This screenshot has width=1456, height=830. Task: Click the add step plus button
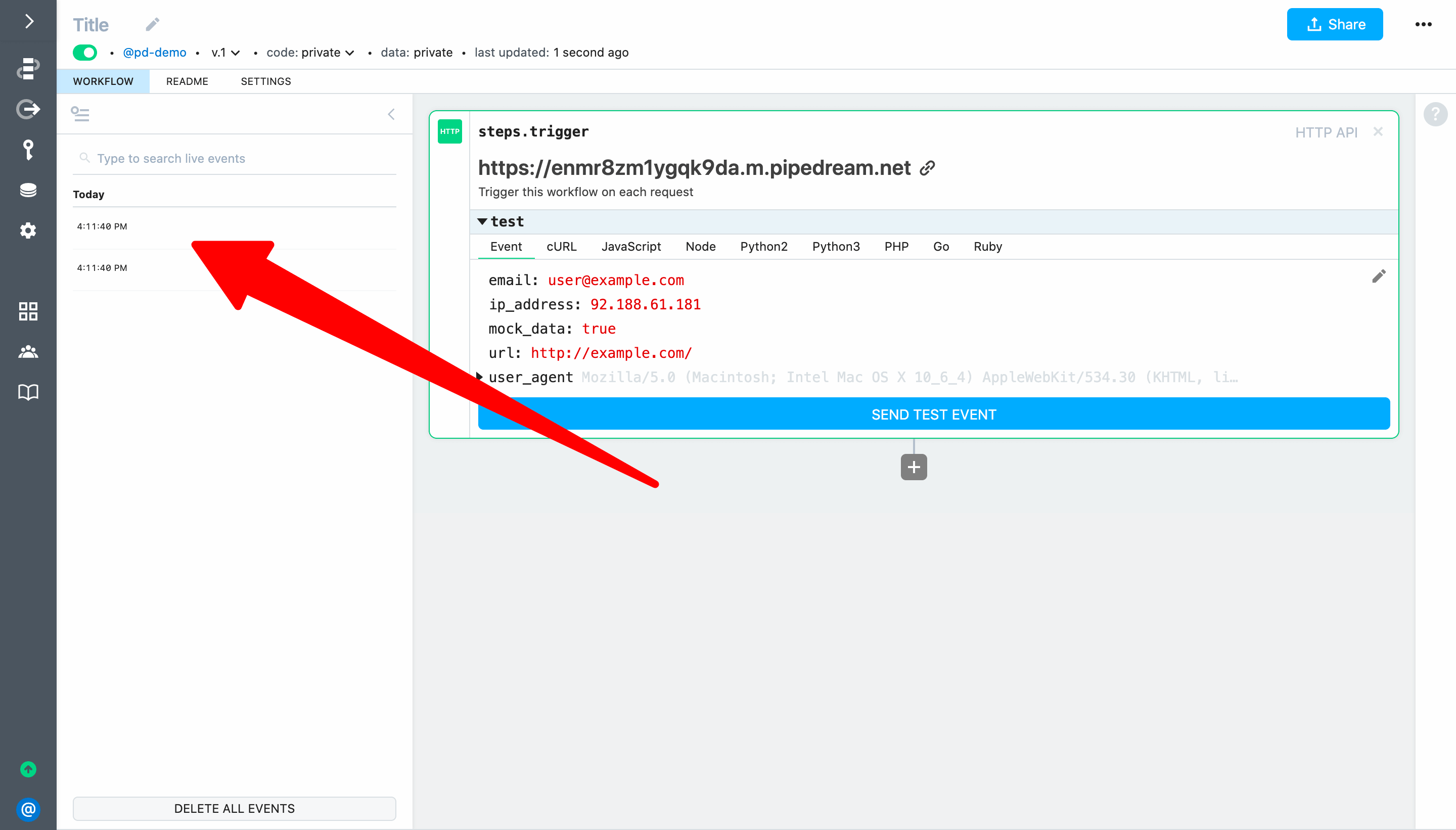click(x=913, y=467)
